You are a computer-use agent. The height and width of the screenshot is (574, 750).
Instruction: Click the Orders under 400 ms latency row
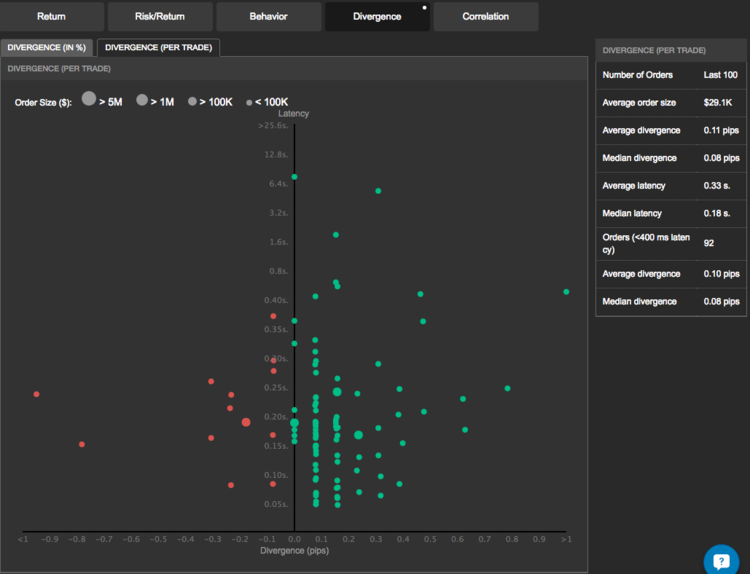coord(670,242)
